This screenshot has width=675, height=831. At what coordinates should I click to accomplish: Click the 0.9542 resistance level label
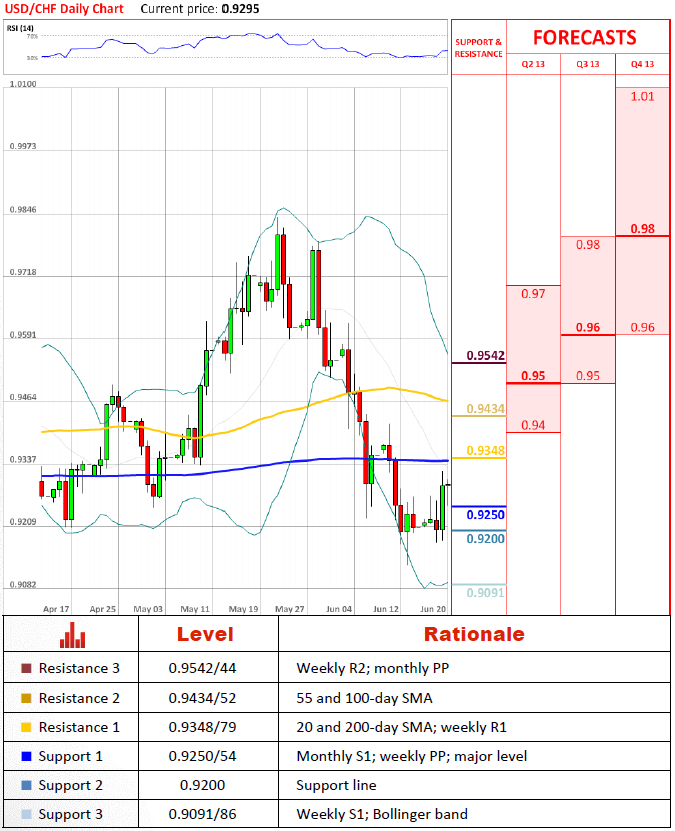(485, 356)
